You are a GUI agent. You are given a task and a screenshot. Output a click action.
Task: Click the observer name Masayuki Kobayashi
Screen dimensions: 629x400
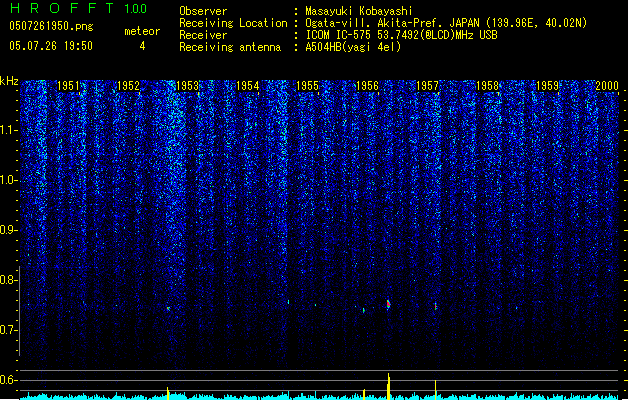tap(359, 11)
